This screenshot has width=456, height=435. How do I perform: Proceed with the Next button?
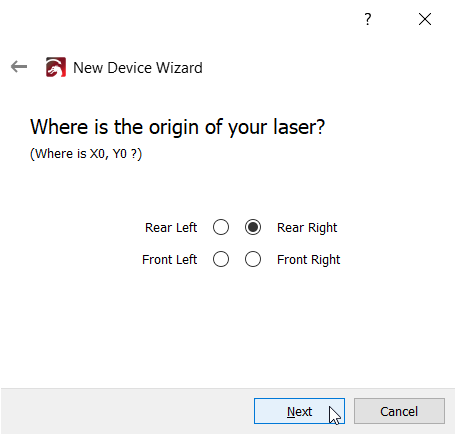point(299,411)
